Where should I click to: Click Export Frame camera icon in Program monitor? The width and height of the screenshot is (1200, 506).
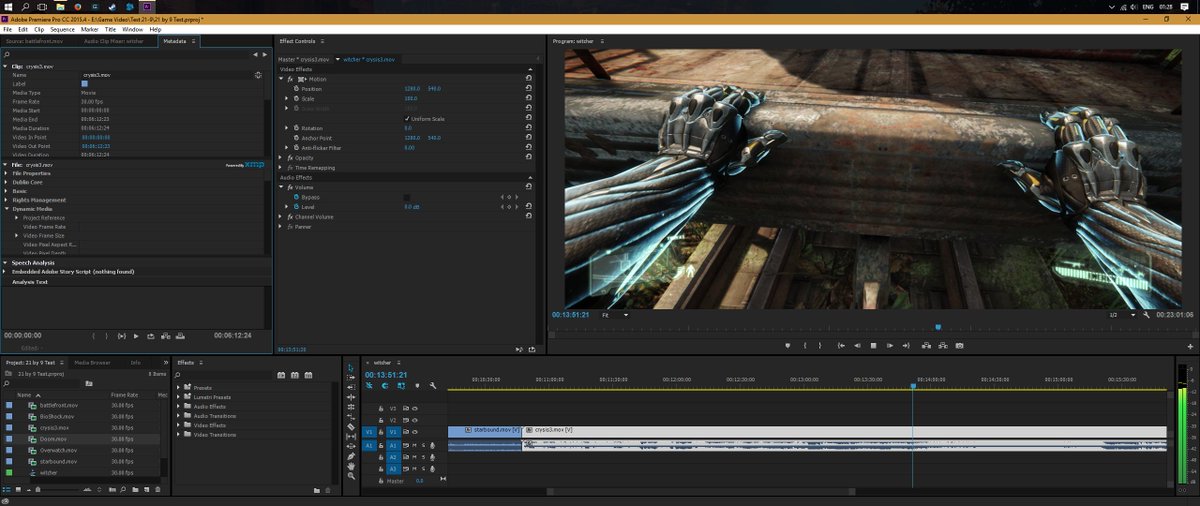click(x=959, y=346)
